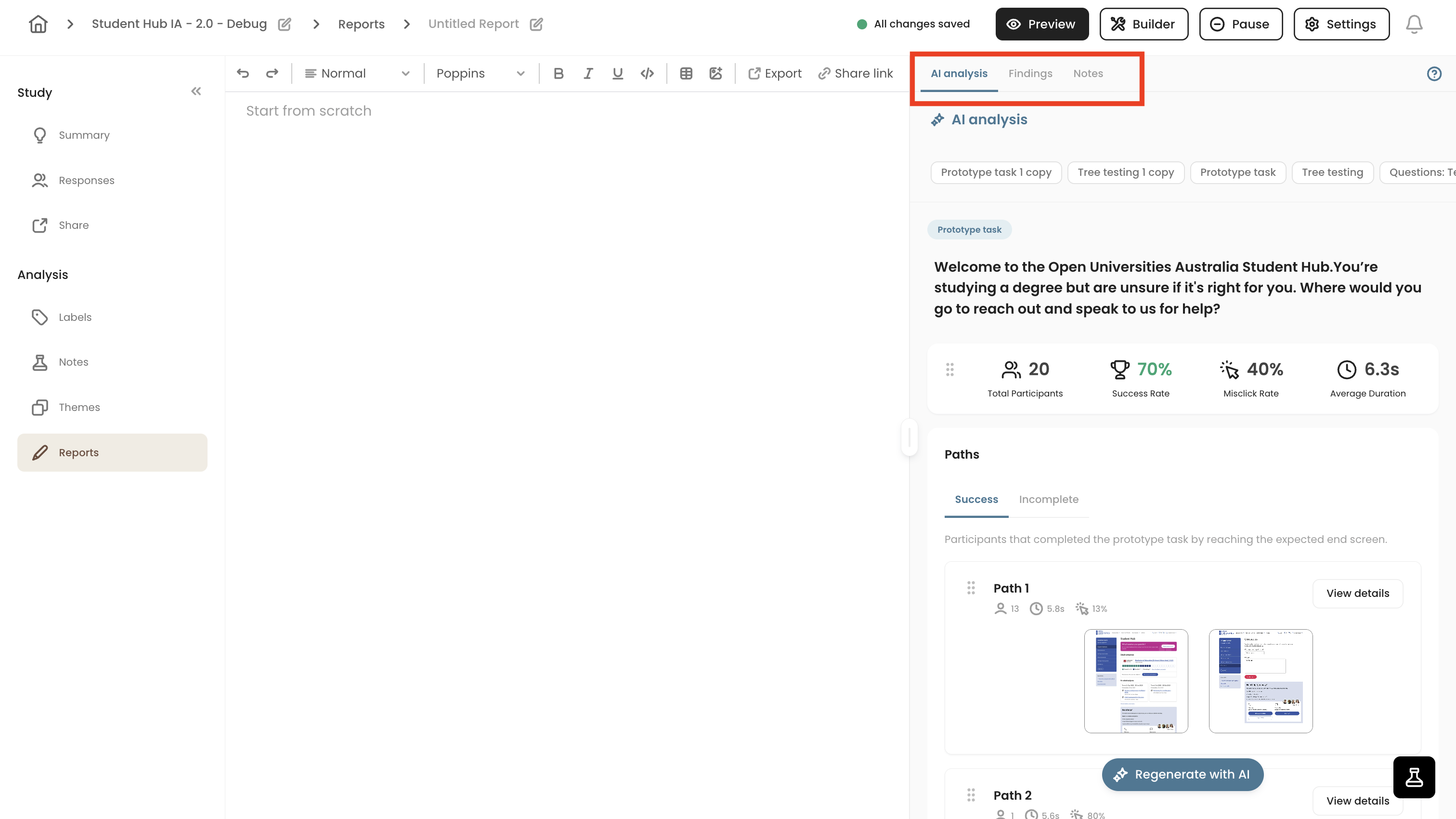View details for Path 1
1456x819 pixels.
click(x=1357, y=594)
